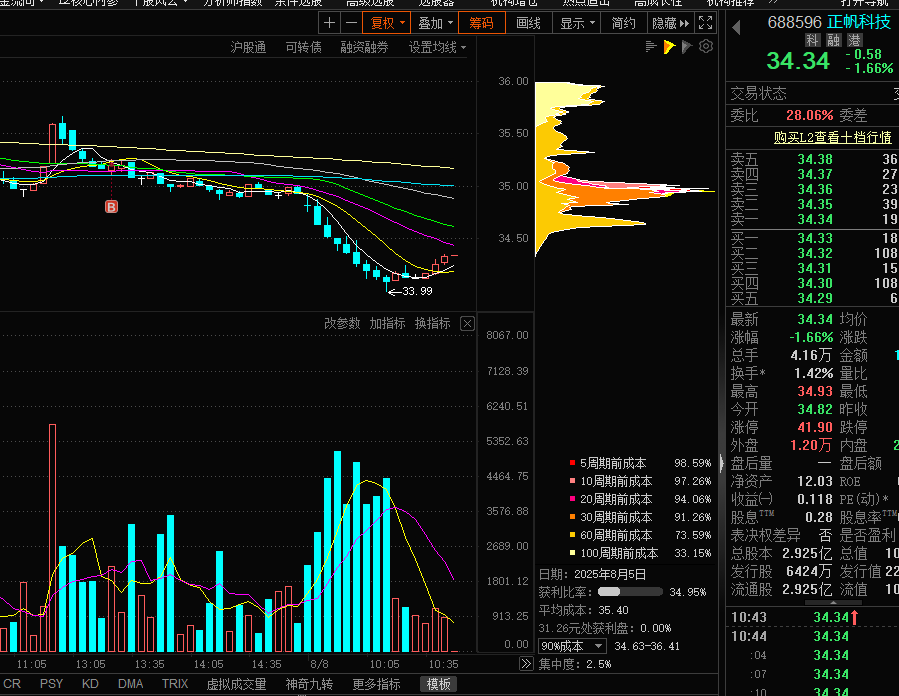
Task: Click the 科 badge under stock name
Action: [x=812, y=40]
